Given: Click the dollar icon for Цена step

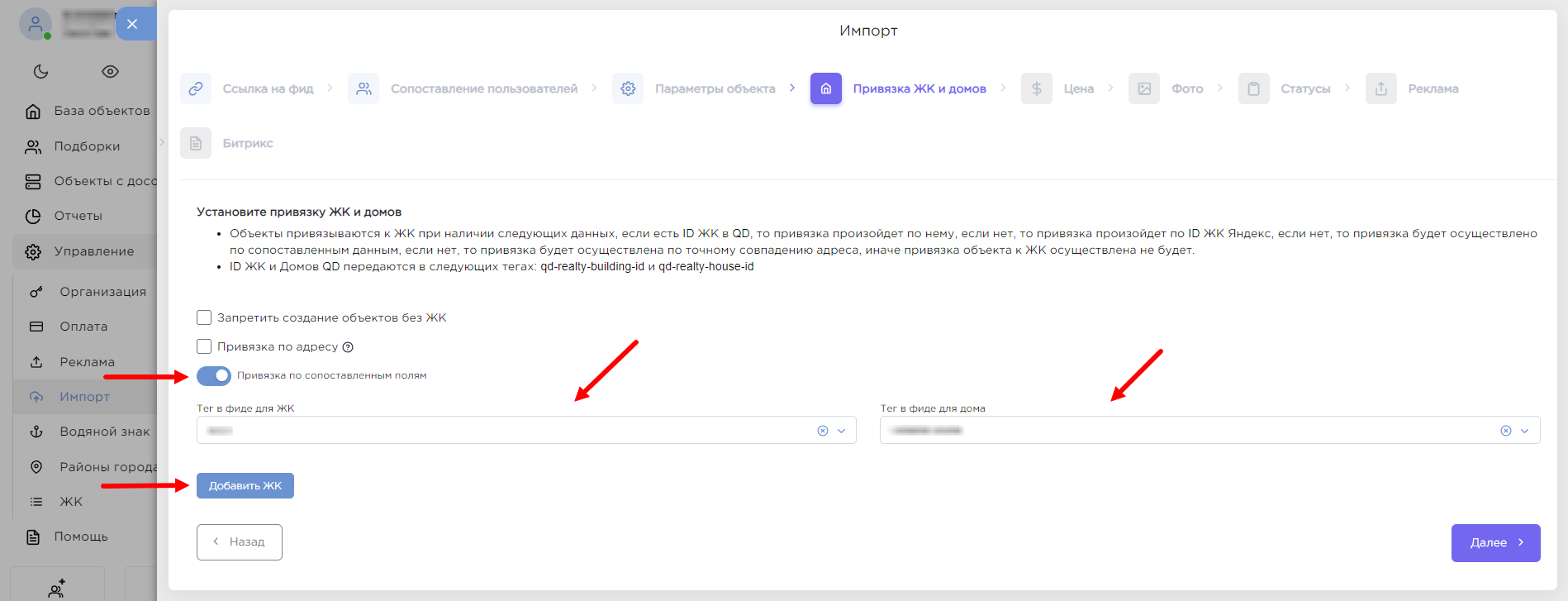Looking at the screenshot, I should point(1036,88).
